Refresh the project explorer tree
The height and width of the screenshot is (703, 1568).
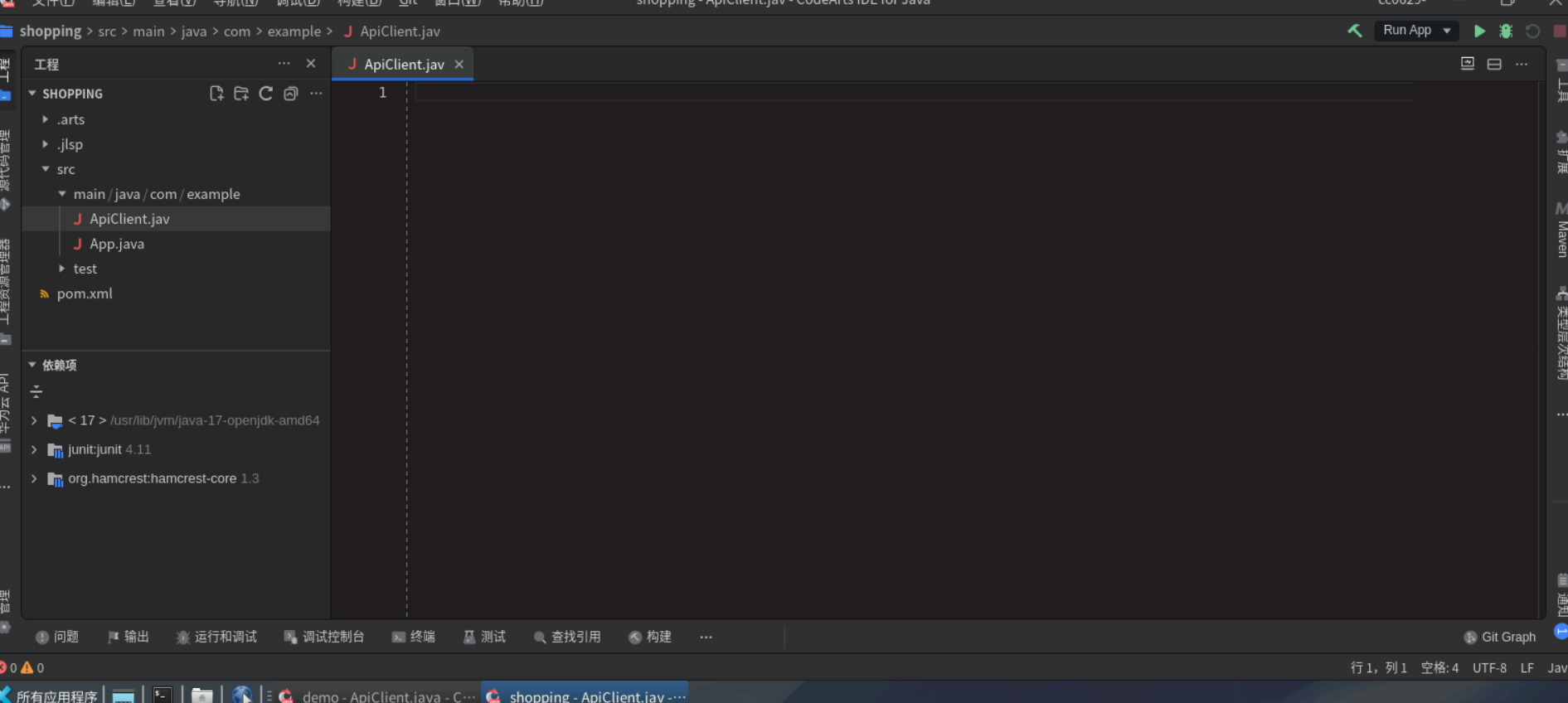266,94
